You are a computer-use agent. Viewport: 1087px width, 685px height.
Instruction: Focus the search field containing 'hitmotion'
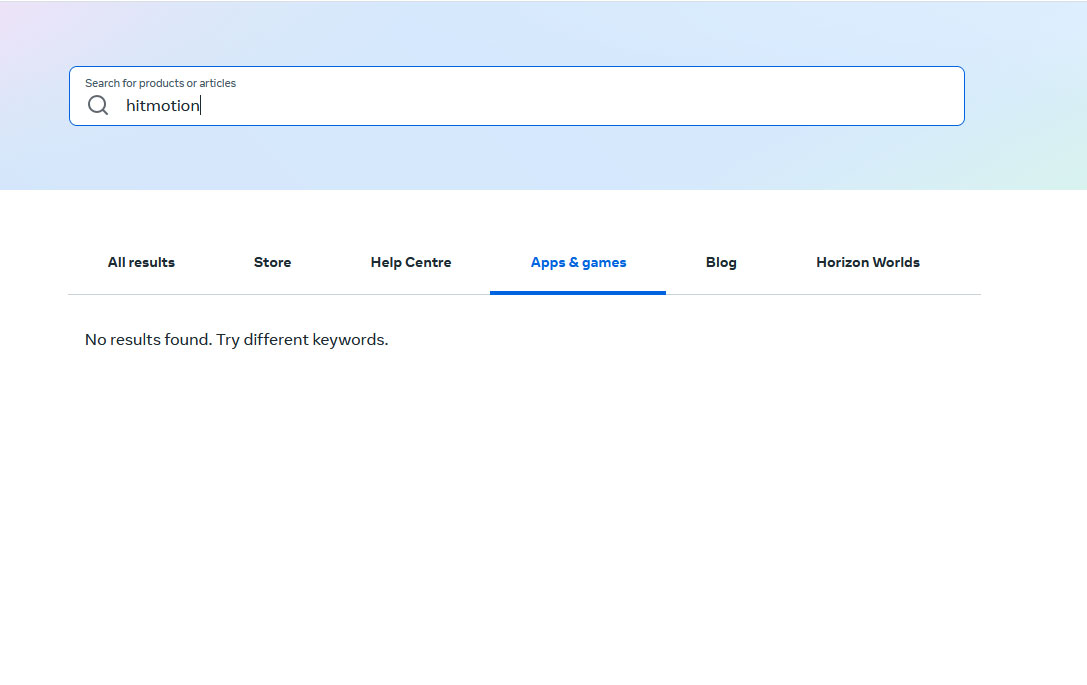pyautogui.click(x=516, y=96)
